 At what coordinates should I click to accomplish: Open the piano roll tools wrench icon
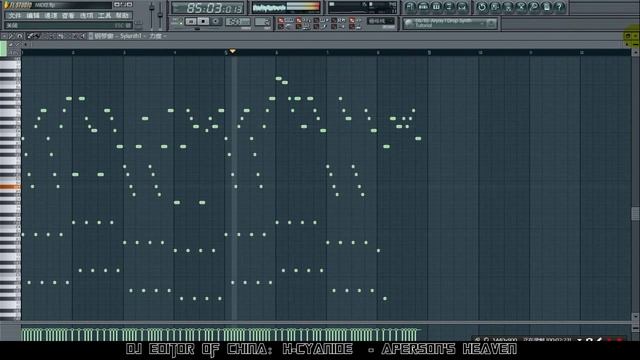click(11, 36)
